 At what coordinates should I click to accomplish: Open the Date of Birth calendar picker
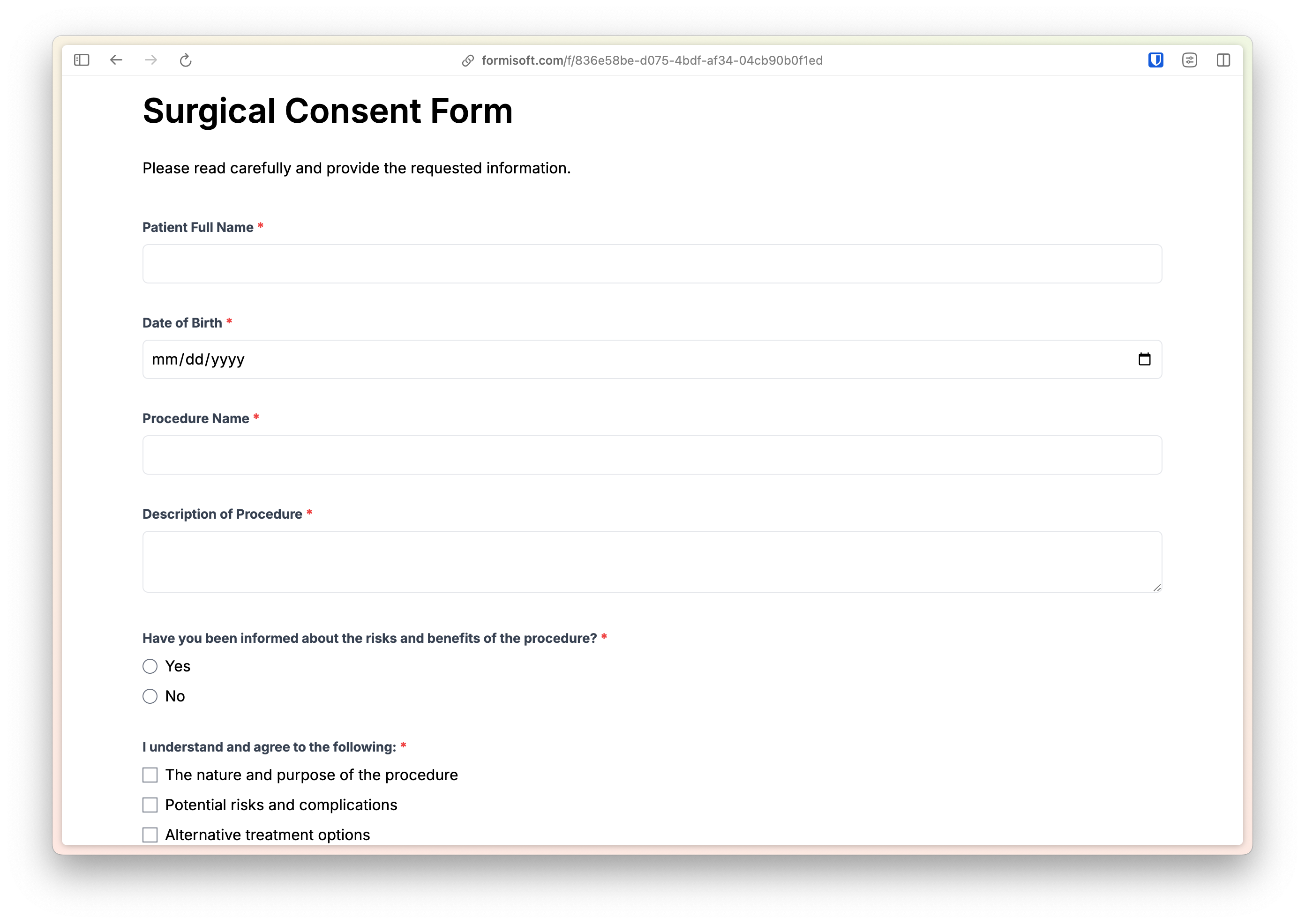tap(1144, 359)
